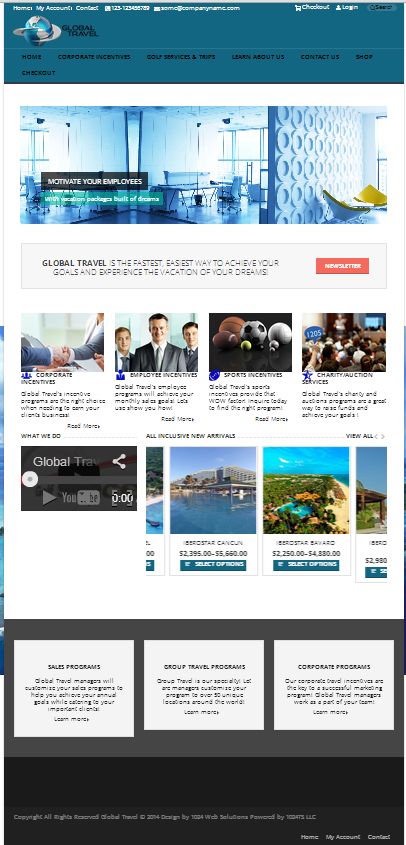Open the businessmen Employee Incentives image
Image resolution: width=406 pixels, height=845 pixels.
click(156, 342)
